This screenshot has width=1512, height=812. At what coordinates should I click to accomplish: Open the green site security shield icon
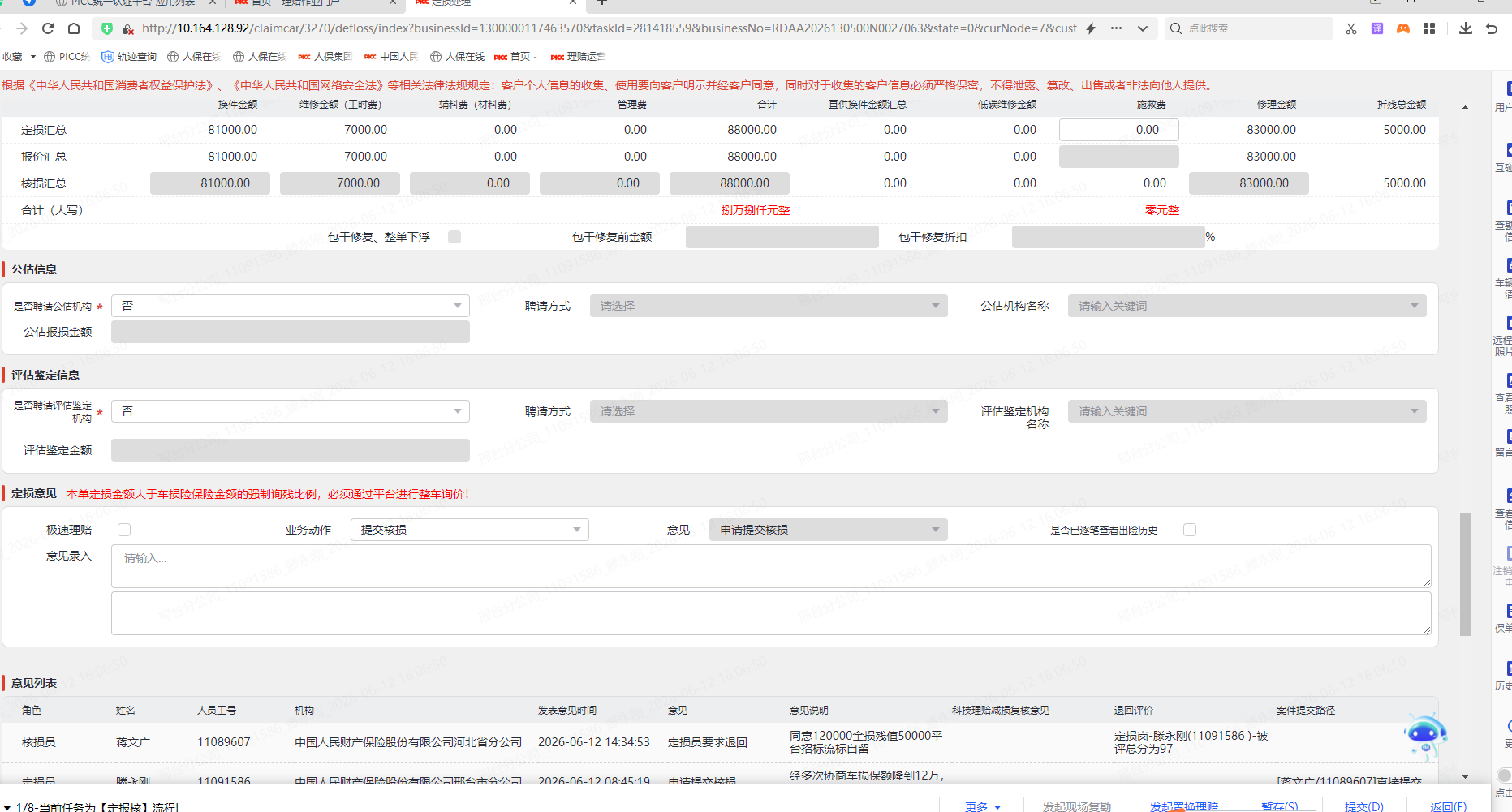tap(106, 28)
